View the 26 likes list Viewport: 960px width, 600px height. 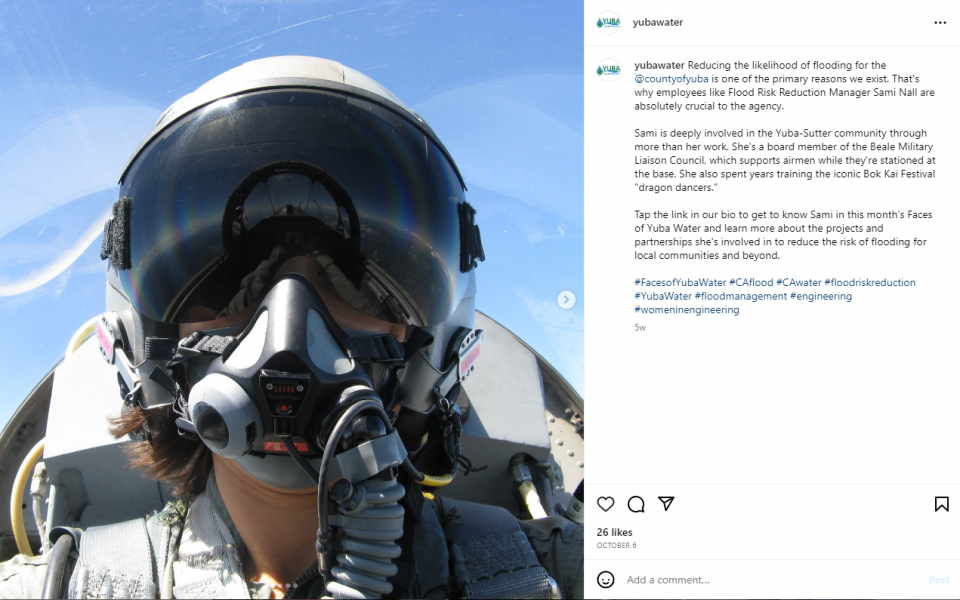[615, 532]
